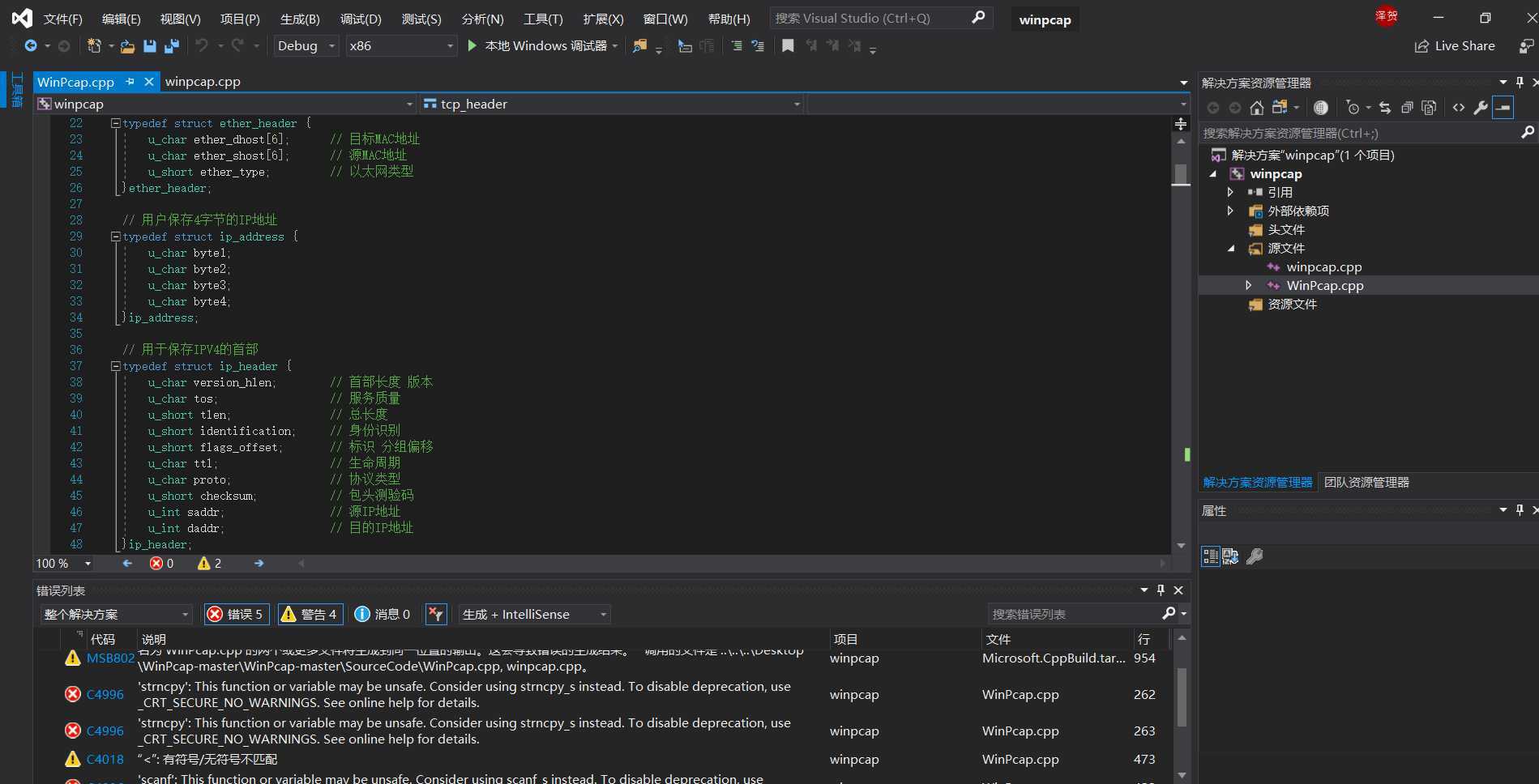
Task: Click the new project icon in toolbar
Action: [95, 46]
